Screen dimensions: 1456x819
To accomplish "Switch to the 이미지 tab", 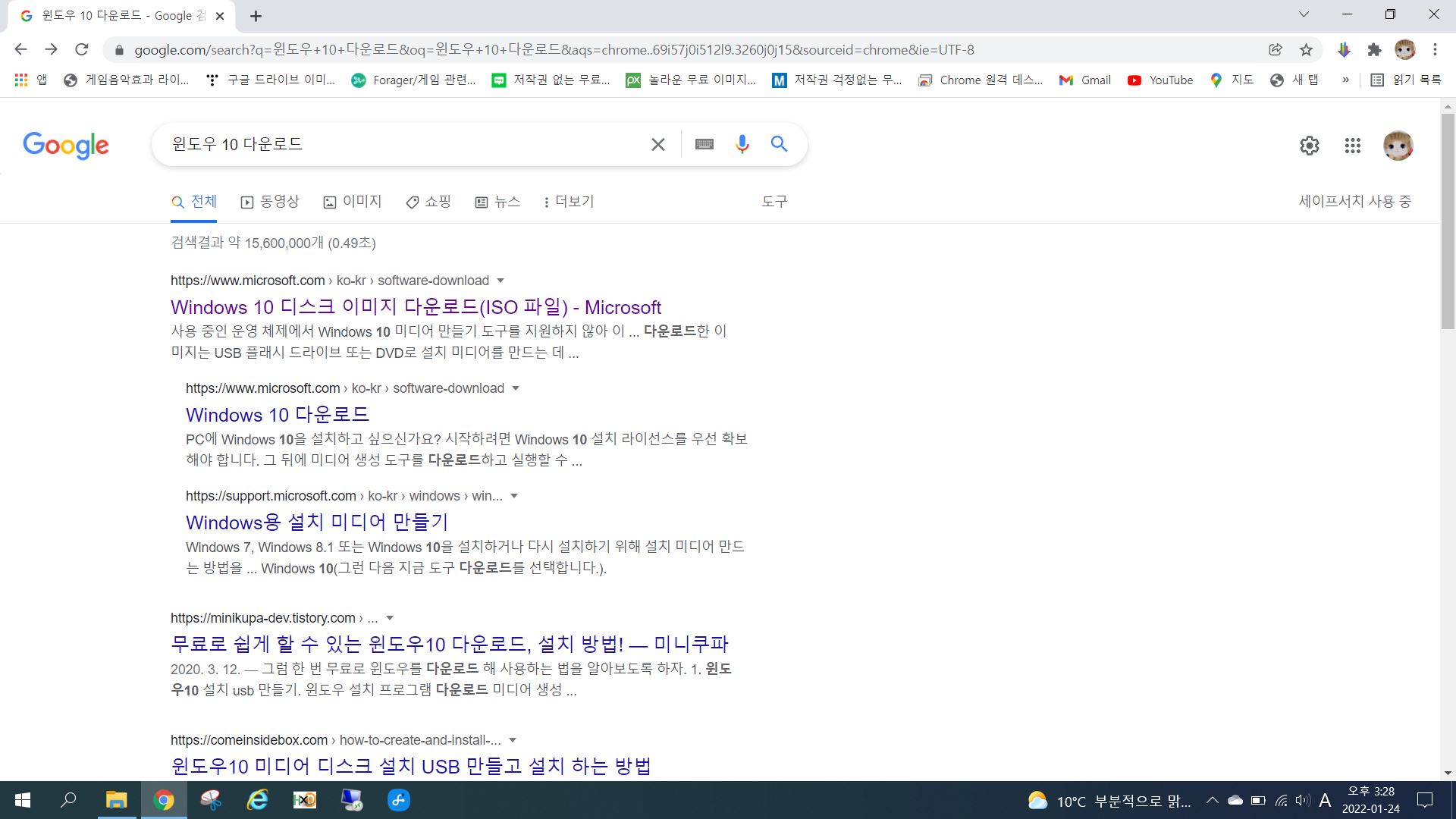I will tap(353, 202).
